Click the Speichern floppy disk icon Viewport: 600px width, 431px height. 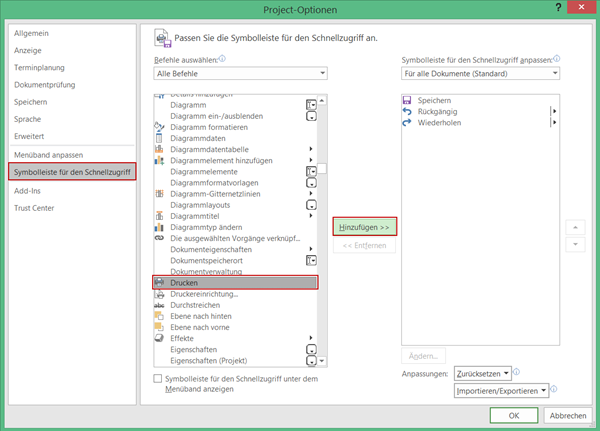(x=407, y=100)
